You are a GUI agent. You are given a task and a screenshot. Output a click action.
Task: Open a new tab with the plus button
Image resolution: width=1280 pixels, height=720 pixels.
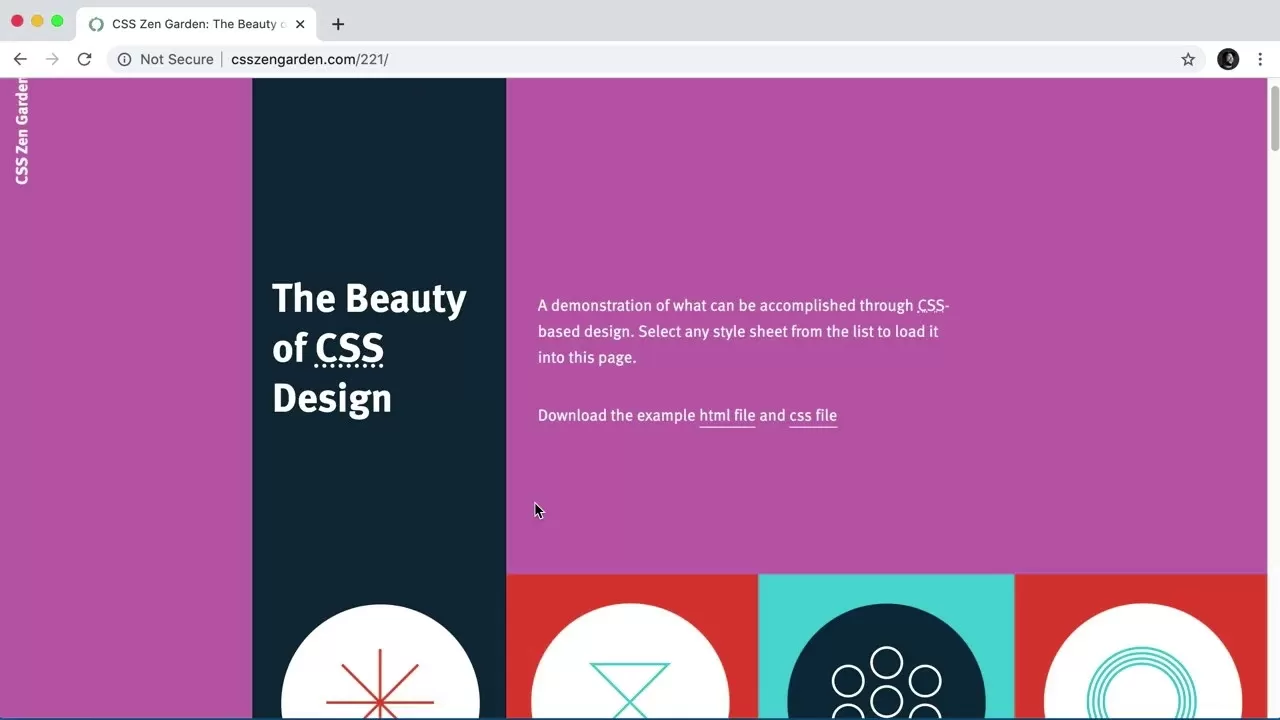(337, 23)
